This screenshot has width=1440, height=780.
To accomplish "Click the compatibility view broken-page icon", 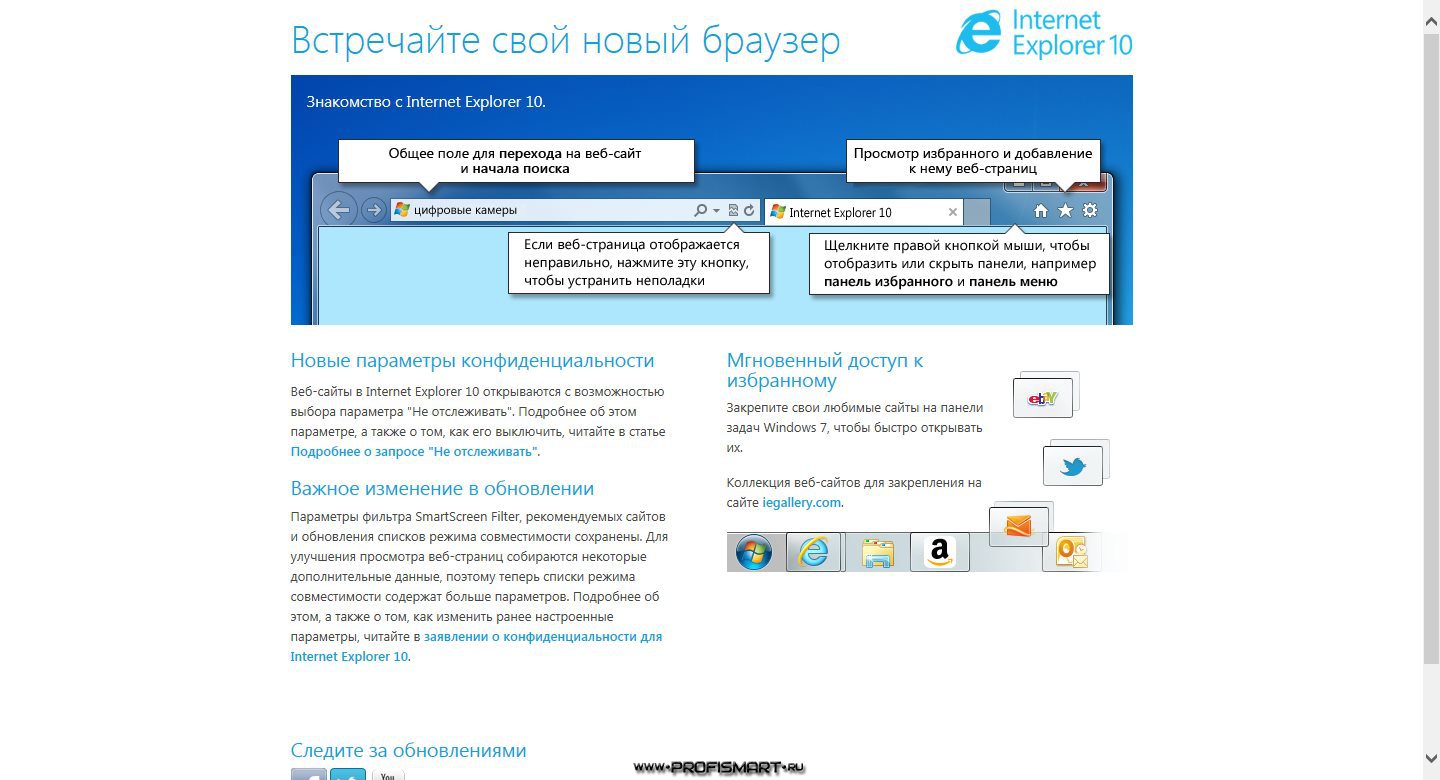I will click(x=733, y=210).
